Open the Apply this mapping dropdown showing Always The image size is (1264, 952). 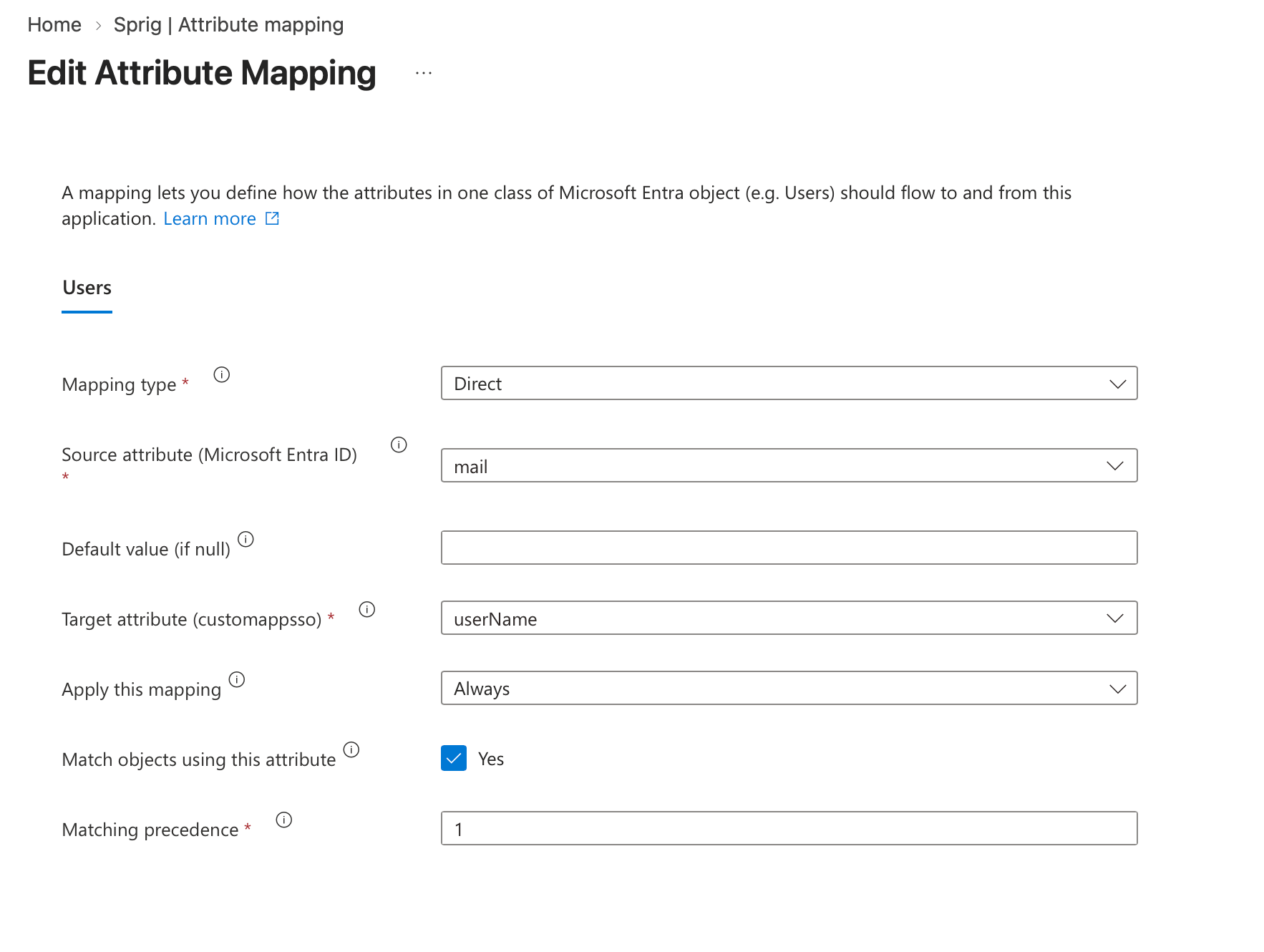coord(789,688)
